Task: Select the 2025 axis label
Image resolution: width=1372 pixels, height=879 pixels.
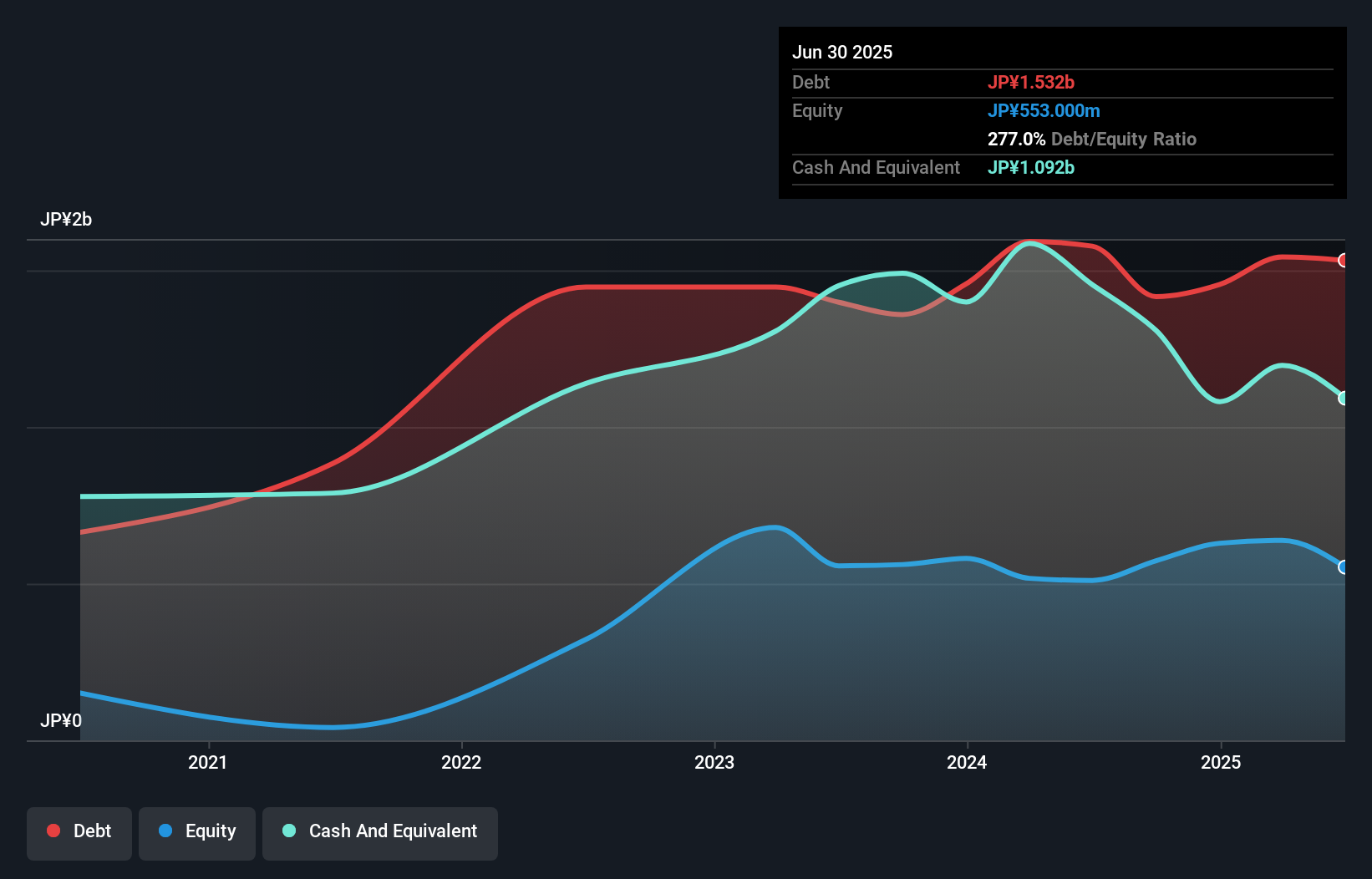Action: coord(1221,761)
